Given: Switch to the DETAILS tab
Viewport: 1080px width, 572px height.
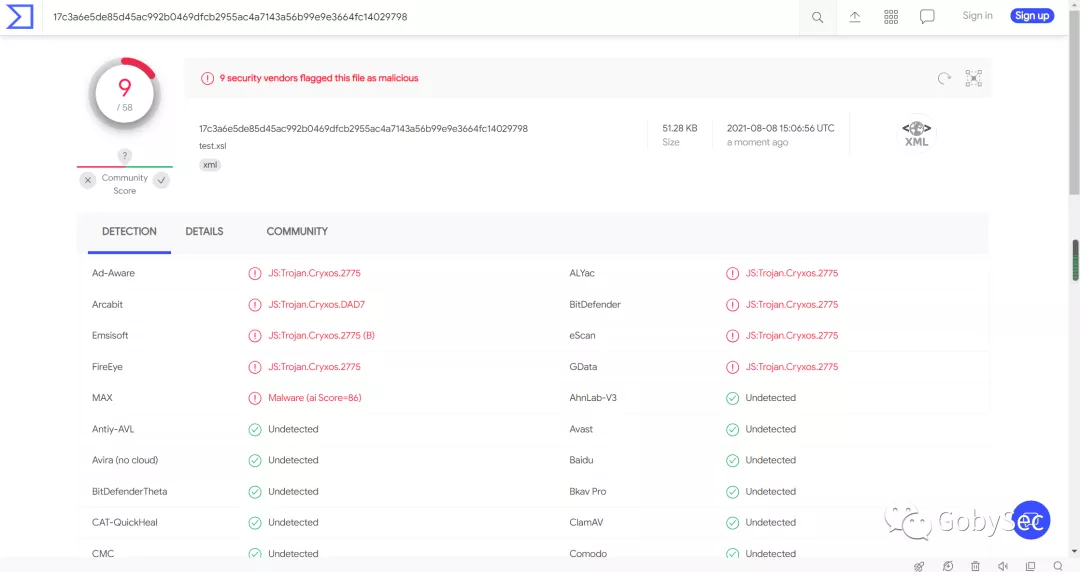Looking at the screenshot, I should [x=205, y=232].
